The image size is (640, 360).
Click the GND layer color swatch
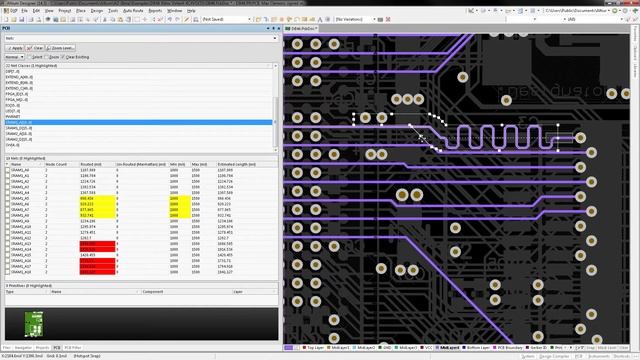pyautogui.click(x=380, y=348)
